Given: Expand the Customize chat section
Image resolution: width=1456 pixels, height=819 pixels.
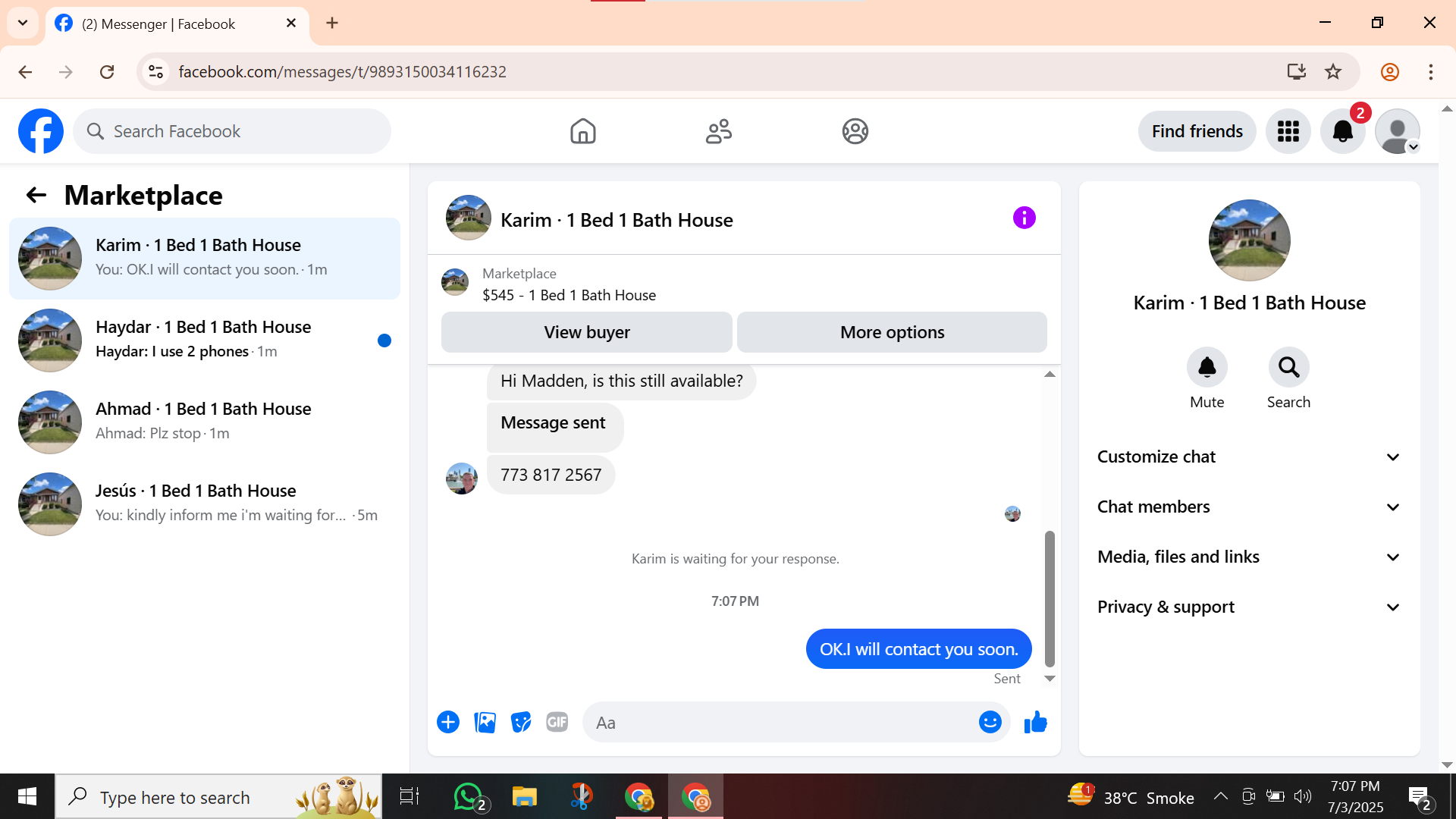Looking at the screenshot, I should pos(1249,457).
